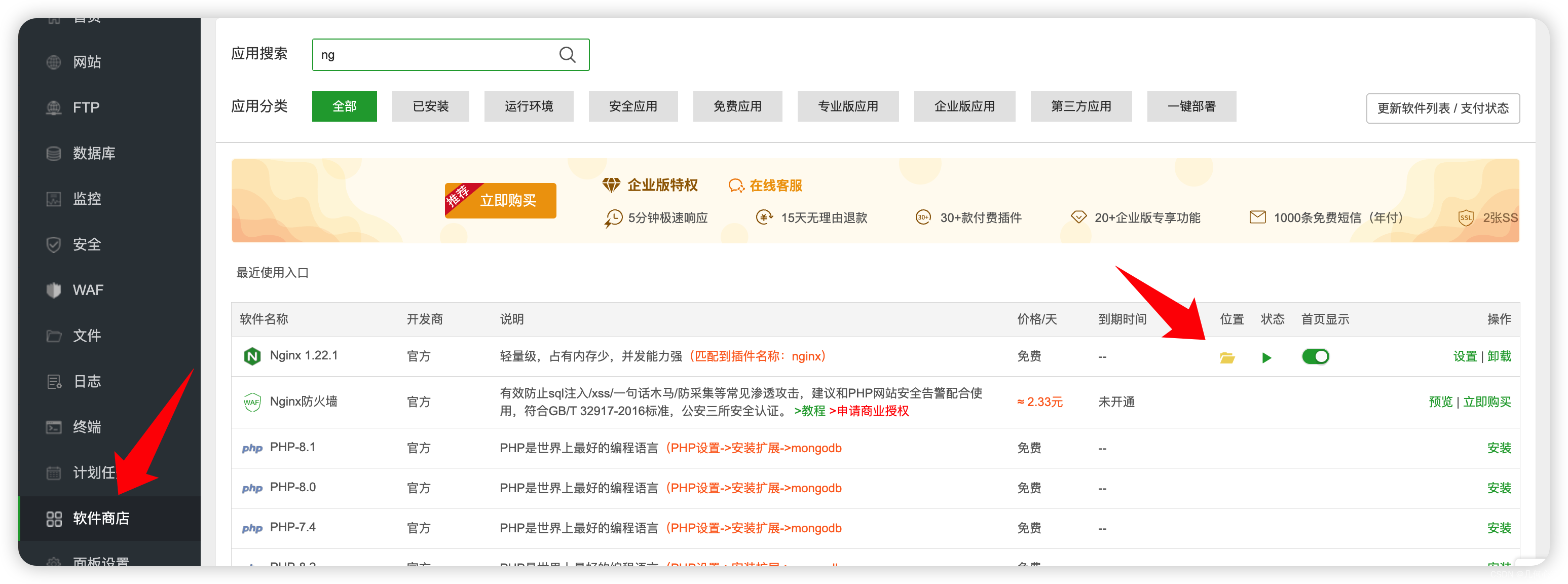Select the 一键部署 category tab
The width and height of the screenshot is (1568, 584).
[x=1191, y=106]
